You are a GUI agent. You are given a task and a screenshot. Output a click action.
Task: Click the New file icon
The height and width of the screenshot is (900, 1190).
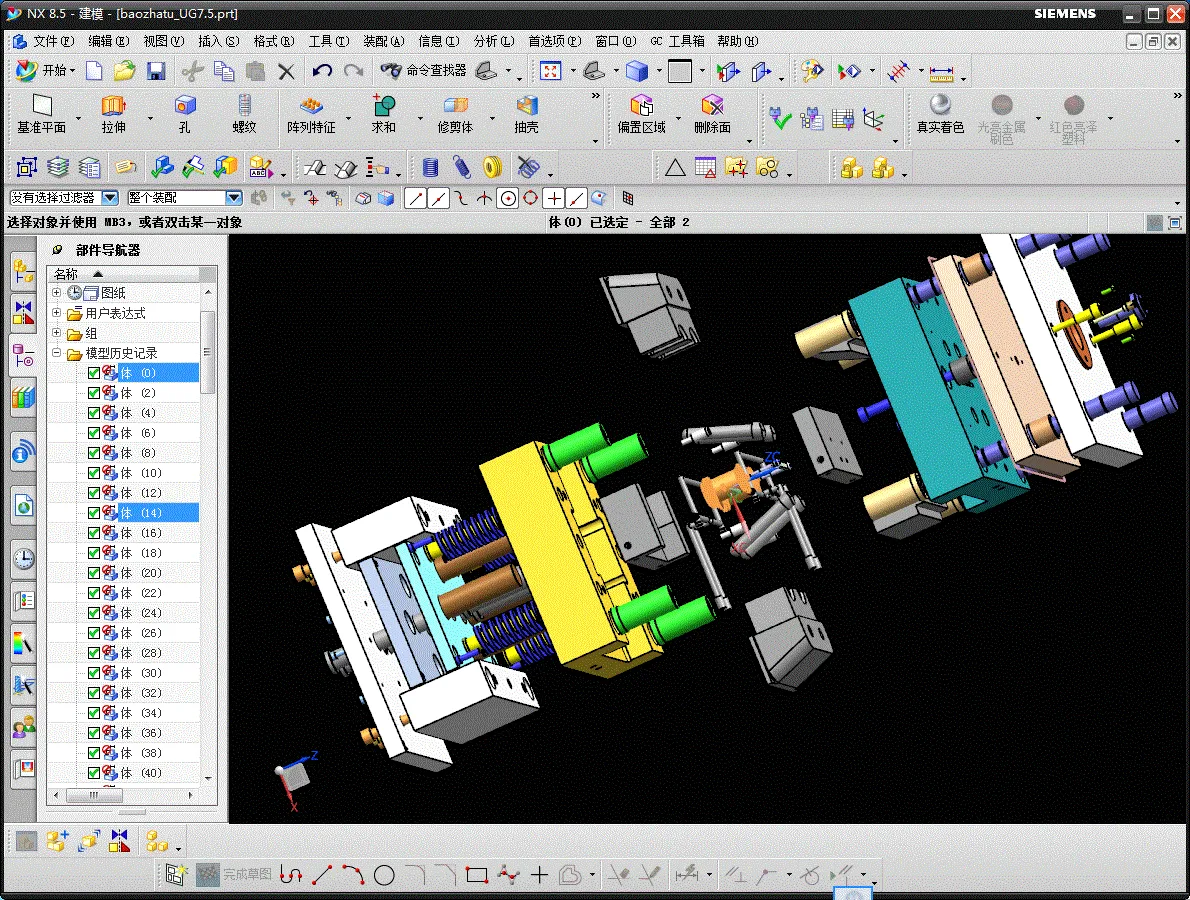94,71
